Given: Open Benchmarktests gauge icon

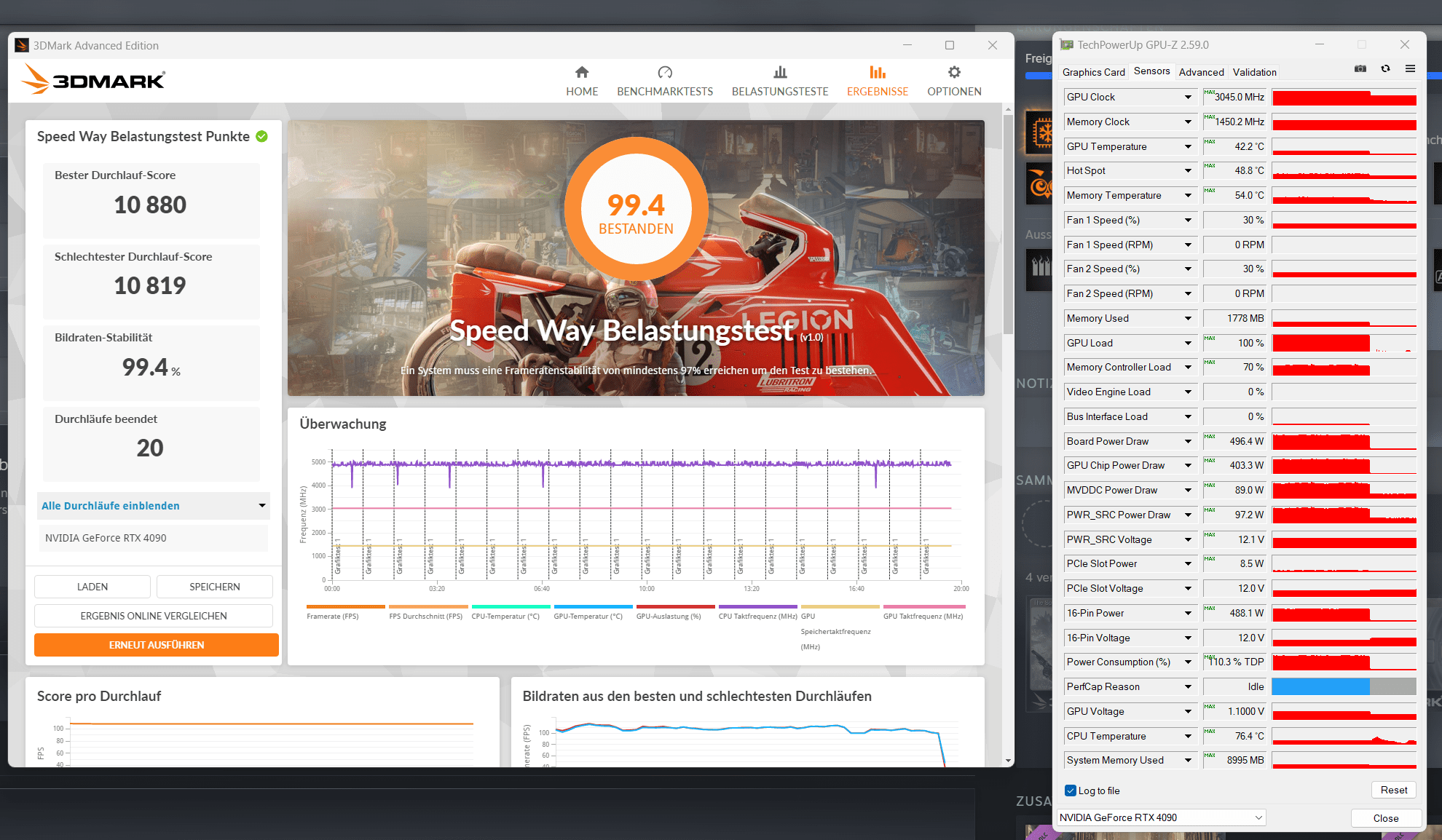Looking at the screenshot, I should [x=664, y=72].
